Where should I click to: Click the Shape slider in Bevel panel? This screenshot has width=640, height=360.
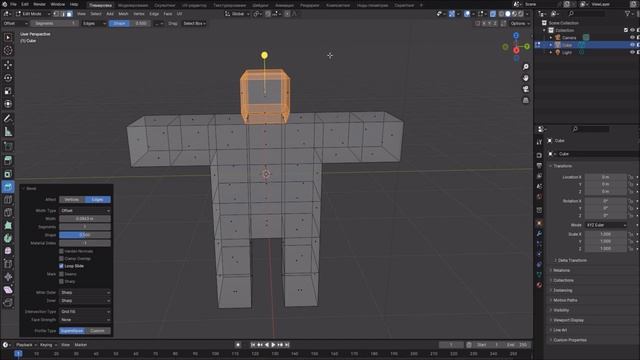click(85, 235)
